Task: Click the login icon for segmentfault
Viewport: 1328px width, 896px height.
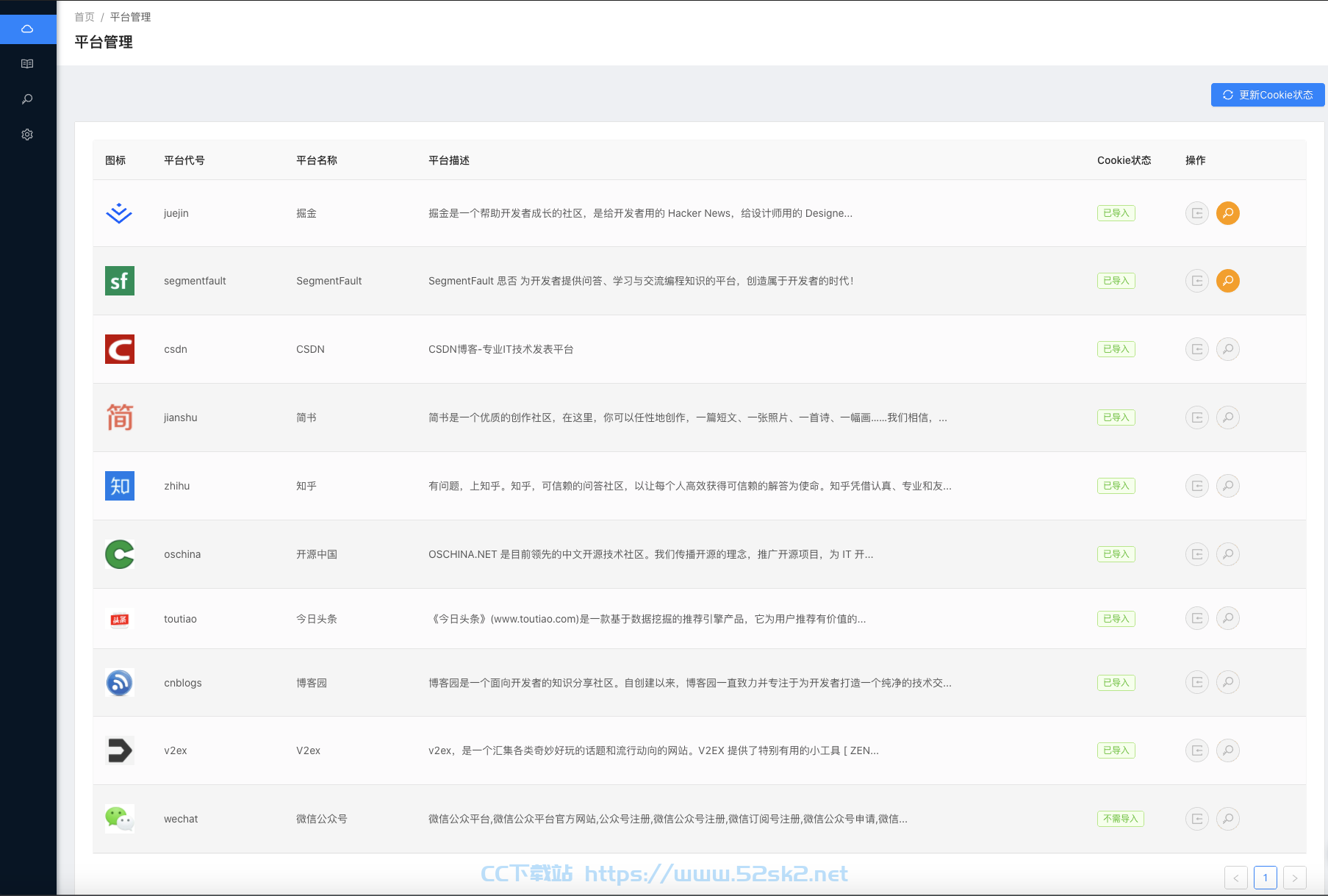Action: 1197,281
